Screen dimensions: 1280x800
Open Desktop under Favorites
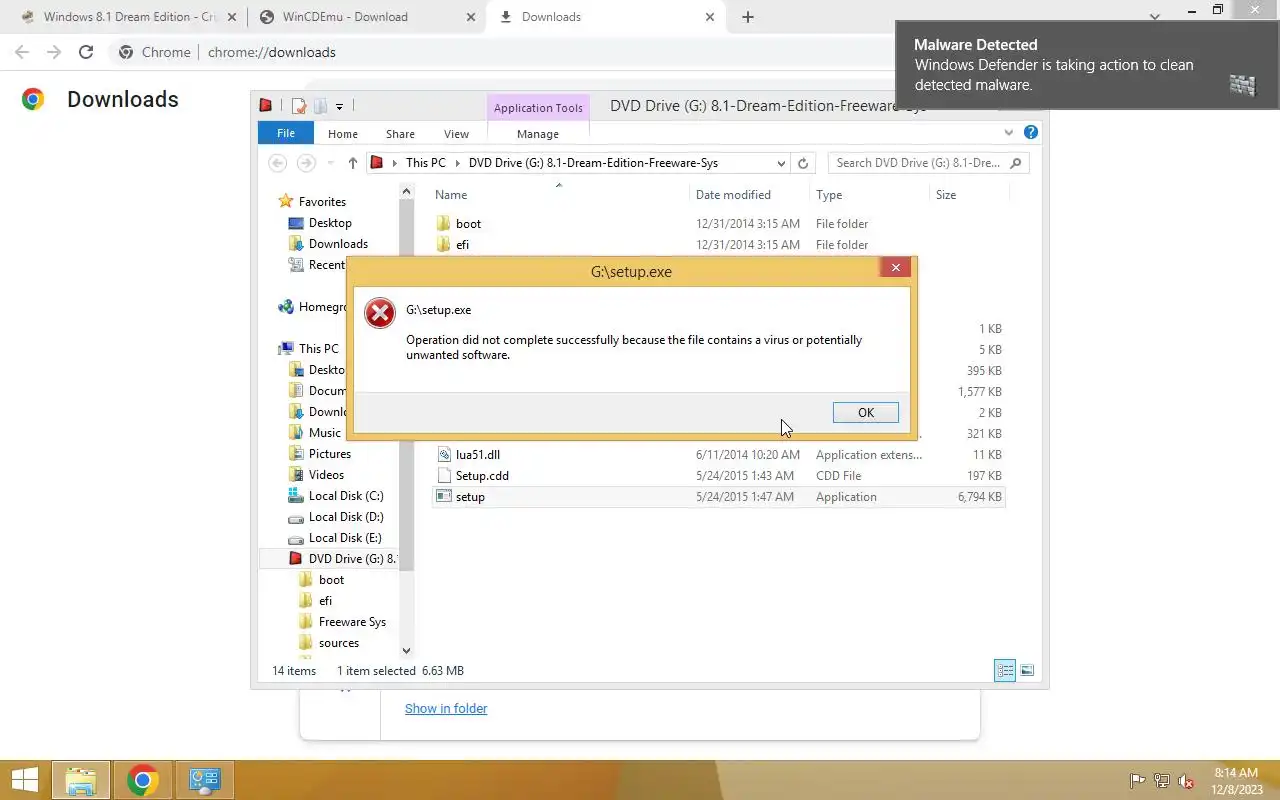coord(330,223)
